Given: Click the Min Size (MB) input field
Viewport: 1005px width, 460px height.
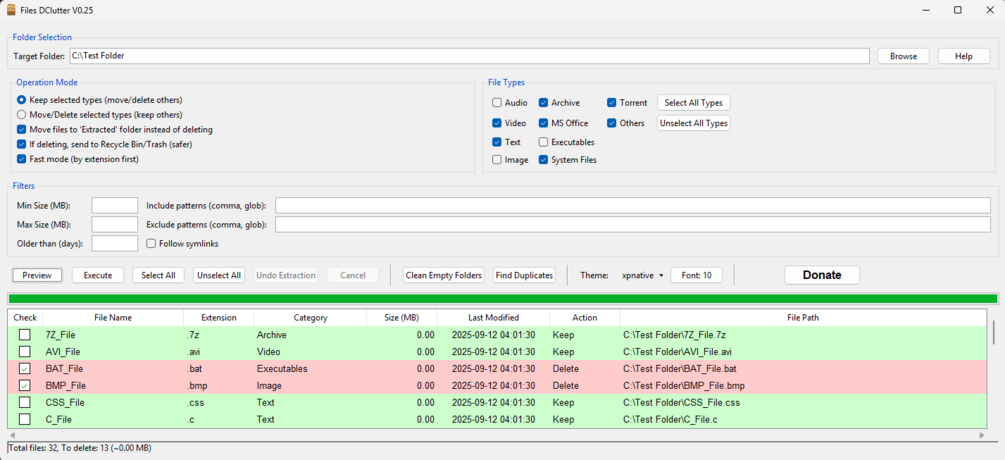Looking at the screenshot, I should coord(115,206).
